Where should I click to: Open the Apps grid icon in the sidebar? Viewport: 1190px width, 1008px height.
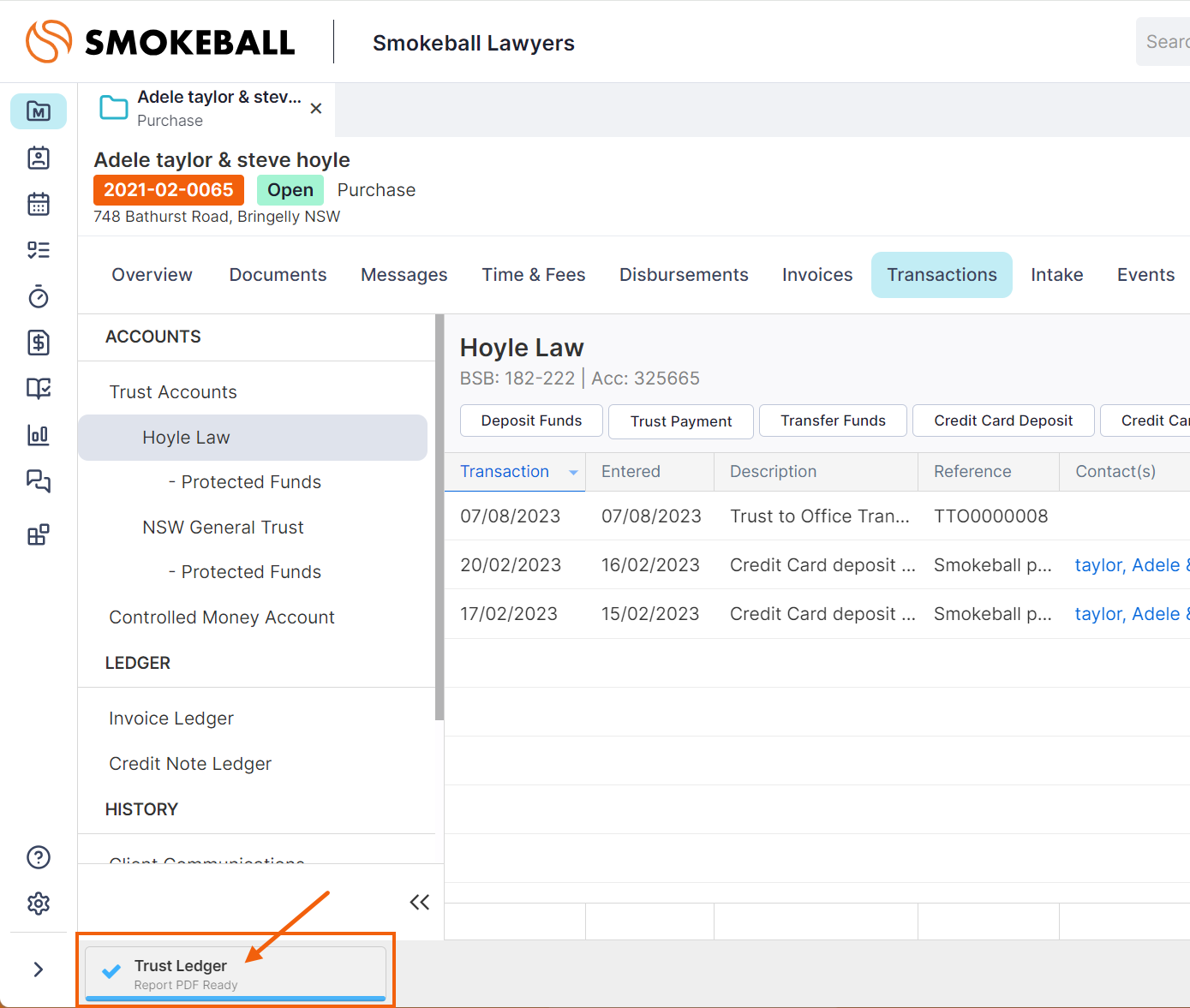pos(39,535)
